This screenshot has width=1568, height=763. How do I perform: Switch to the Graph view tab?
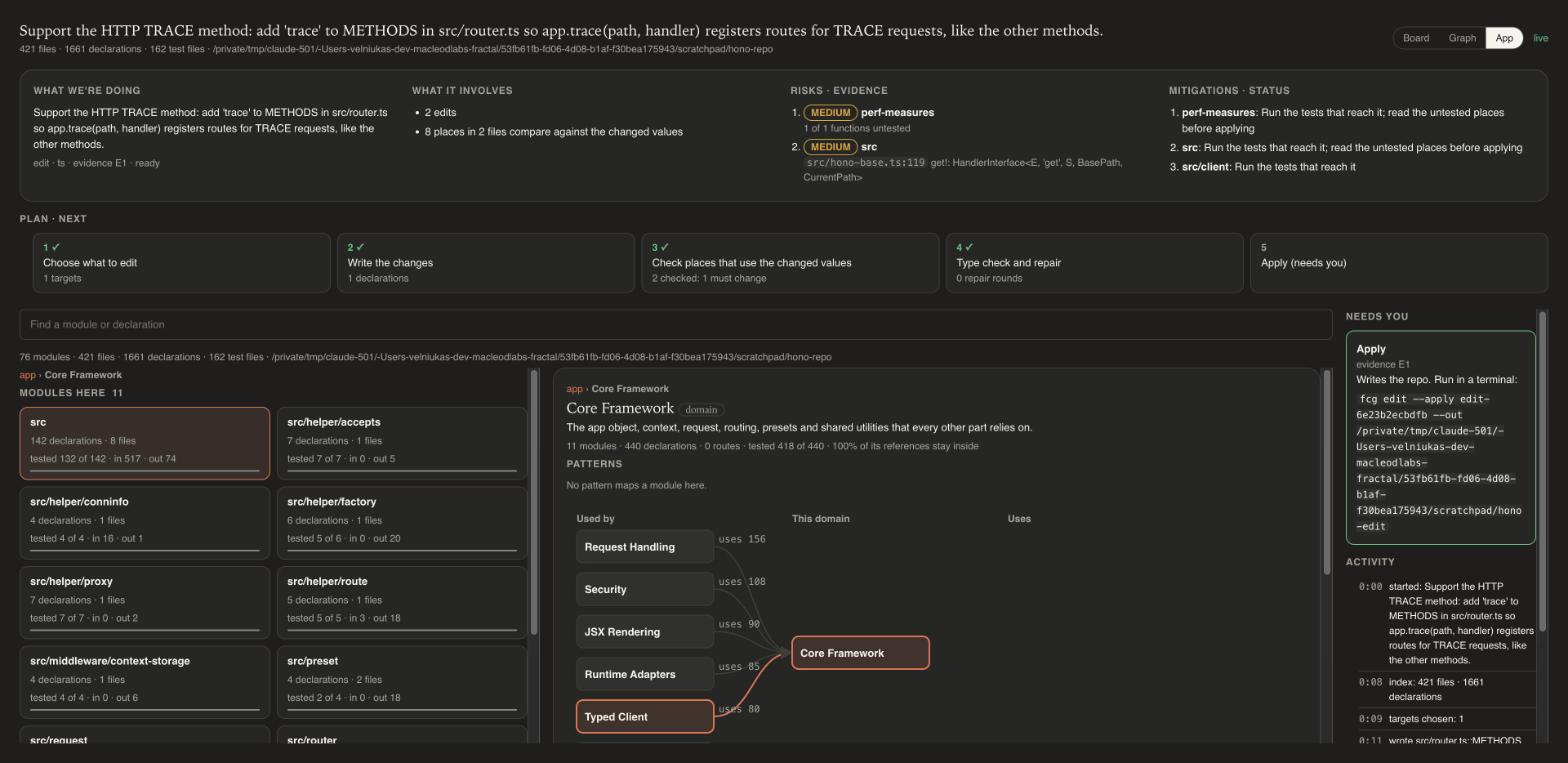[x=1462, y=38]
